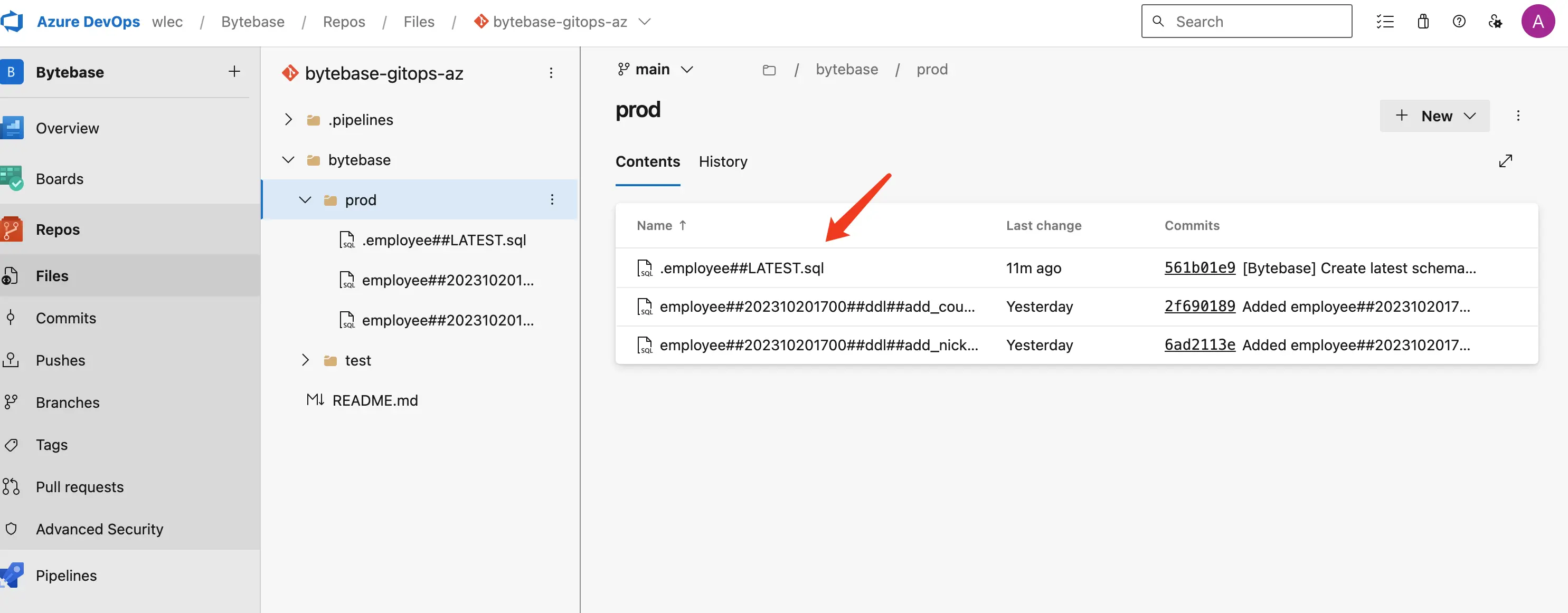The image size is (1568, 613).
Task: Click the plus icon beside Bytebase project
Action: [x=234, y=72]
